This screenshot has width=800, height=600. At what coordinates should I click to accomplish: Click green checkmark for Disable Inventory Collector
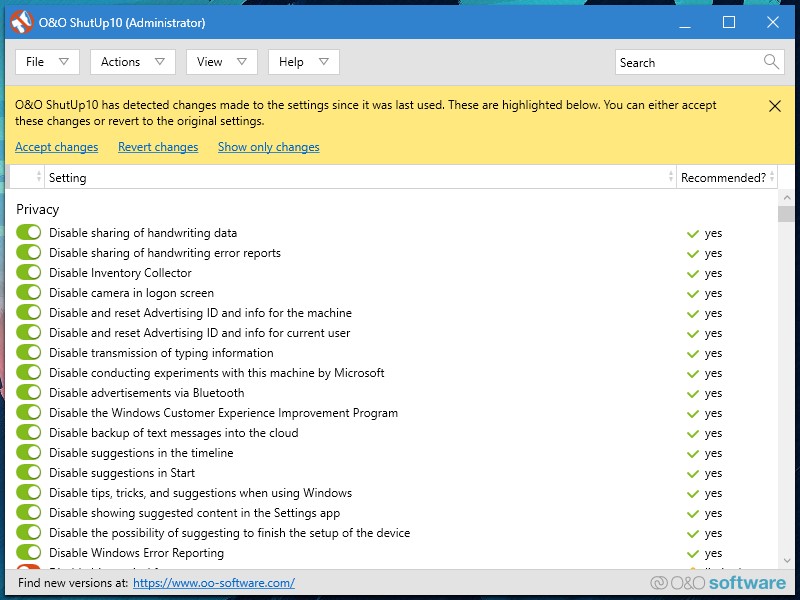pos(692,273)
